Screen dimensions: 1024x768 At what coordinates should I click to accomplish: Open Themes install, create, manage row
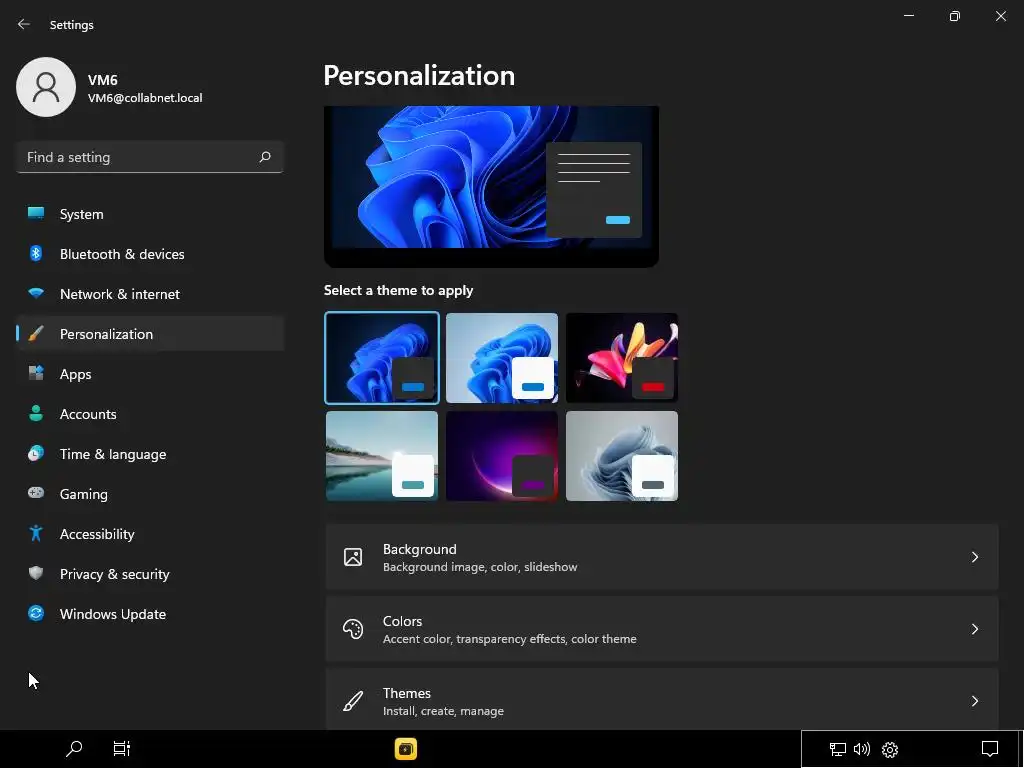coord(662,699)
